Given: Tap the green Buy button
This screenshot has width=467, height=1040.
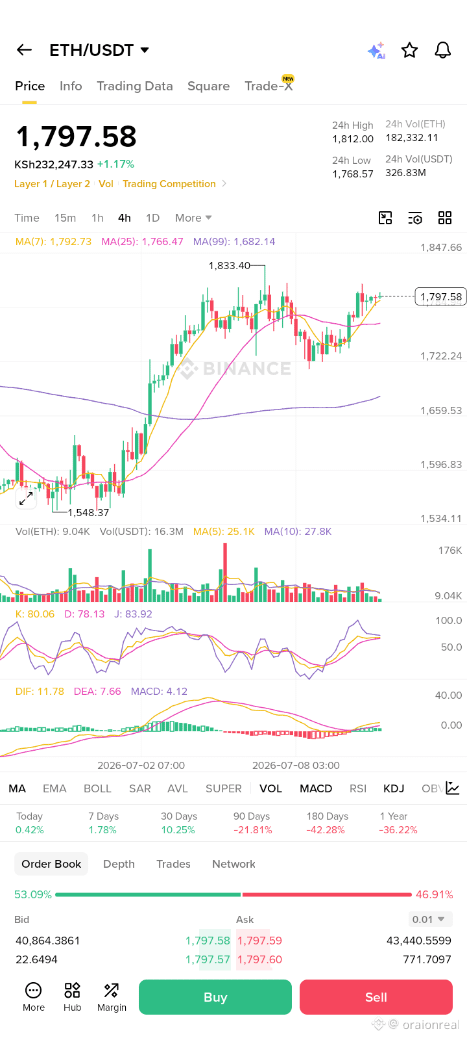Looking at the screenshot, I should 215,997.
